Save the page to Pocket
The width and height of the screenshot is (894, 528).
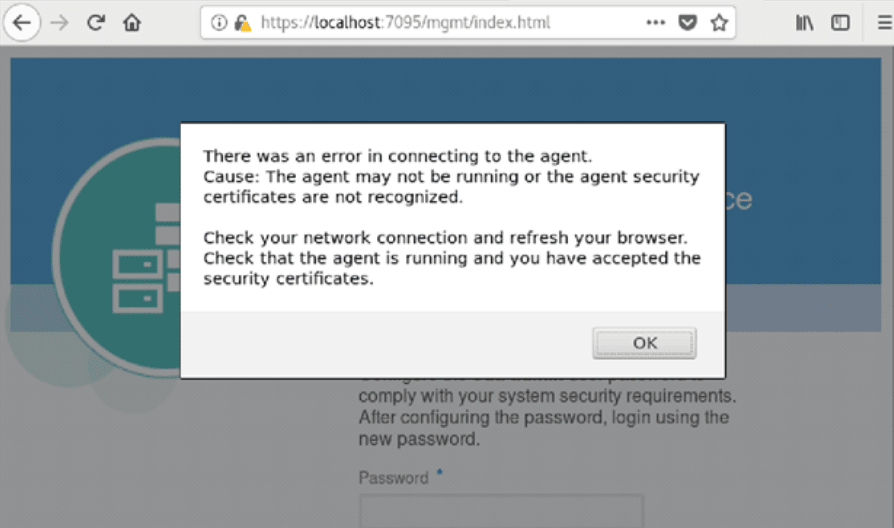pyautogui.click(x=687, y=23)
